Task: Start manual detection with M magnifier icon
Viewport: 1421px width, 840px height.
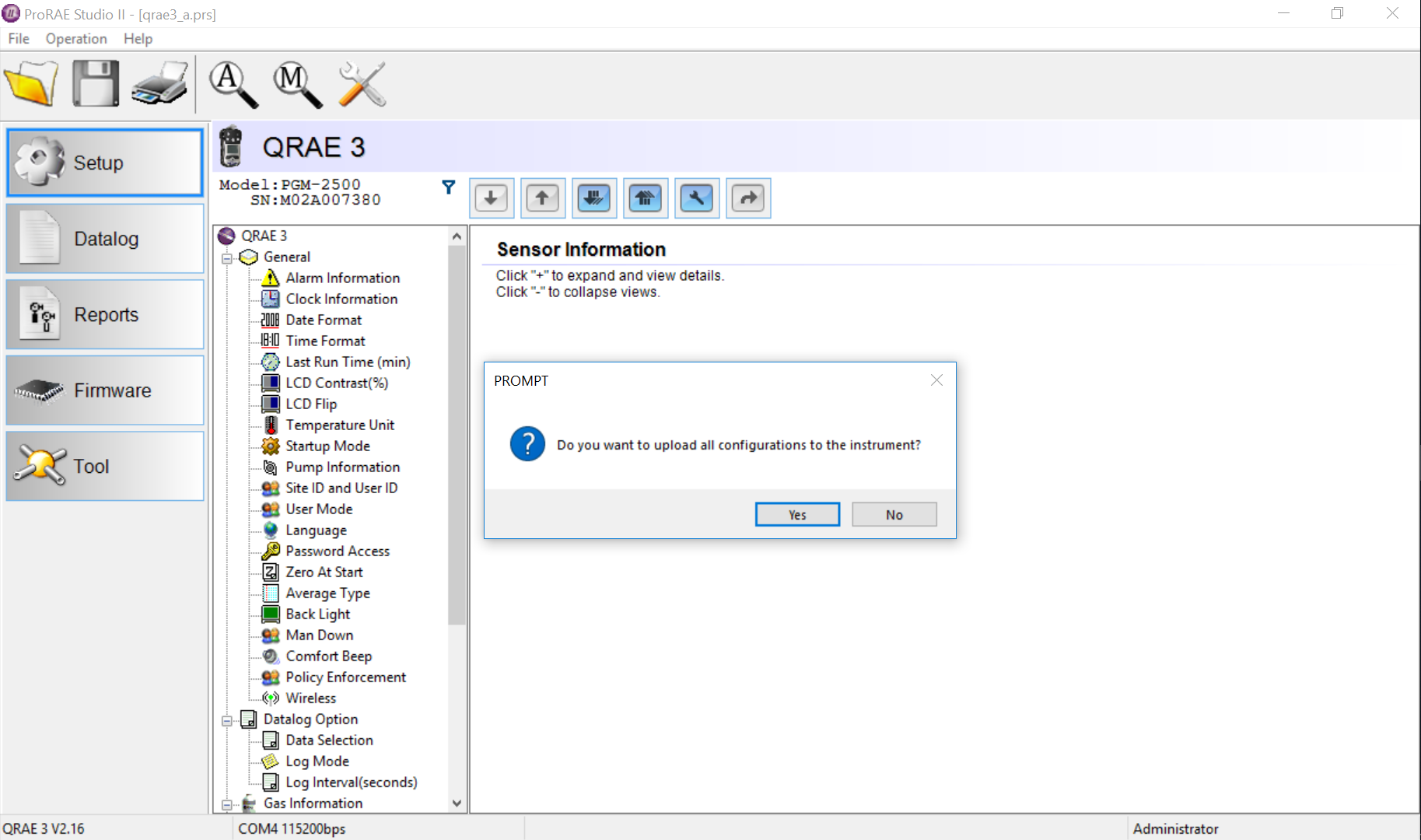Action: 298,84
